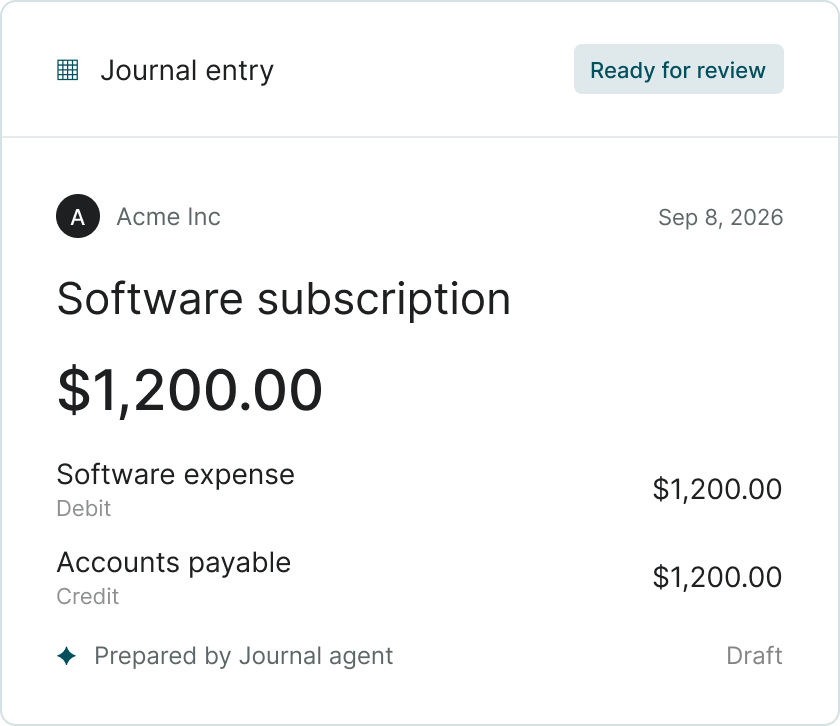Click the Software expense $1,200.00 amount

coord(717,489)
